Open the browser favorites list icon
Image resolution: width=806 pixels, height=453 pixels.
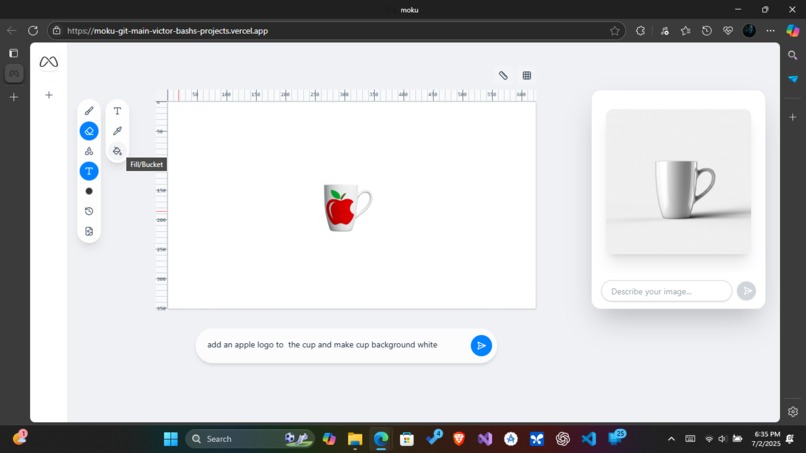click(x=686, y=31)
